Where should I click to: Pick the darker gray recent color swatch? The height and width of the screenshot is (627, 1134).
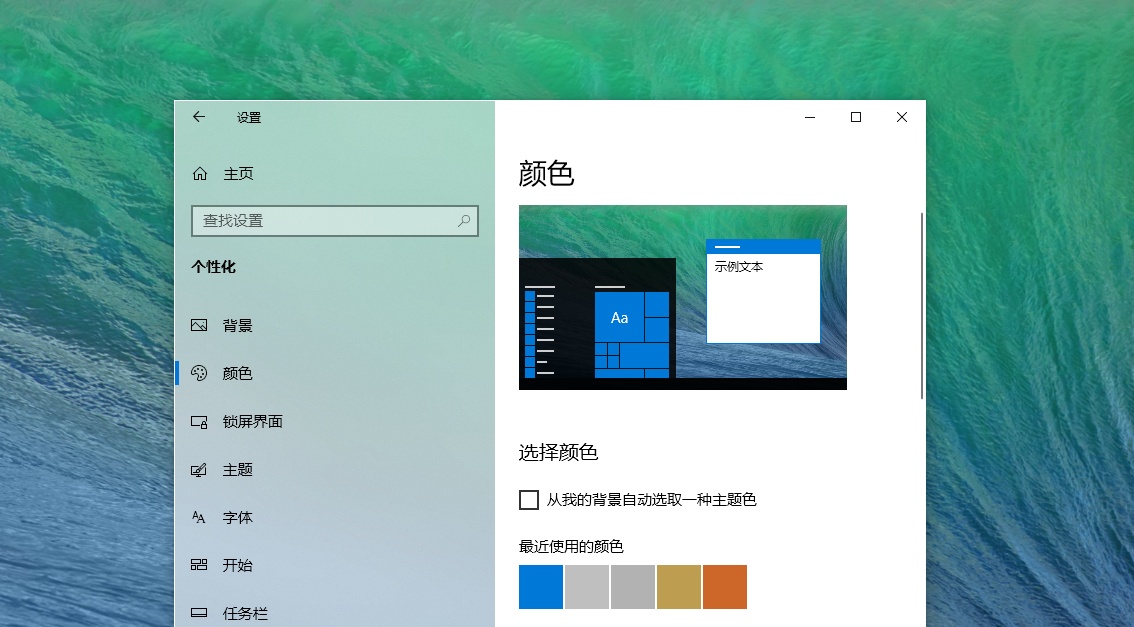click(x=633, y=587)
